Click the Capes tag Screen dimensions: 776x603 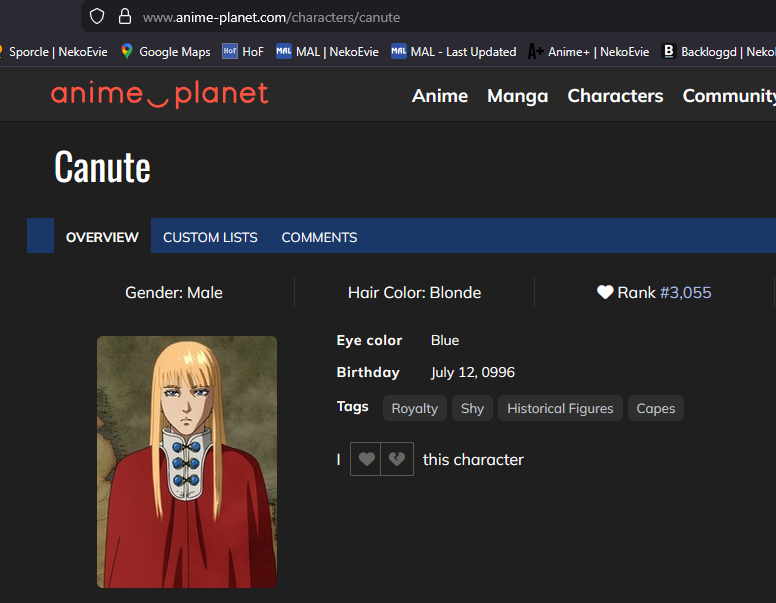pos(656,408)
